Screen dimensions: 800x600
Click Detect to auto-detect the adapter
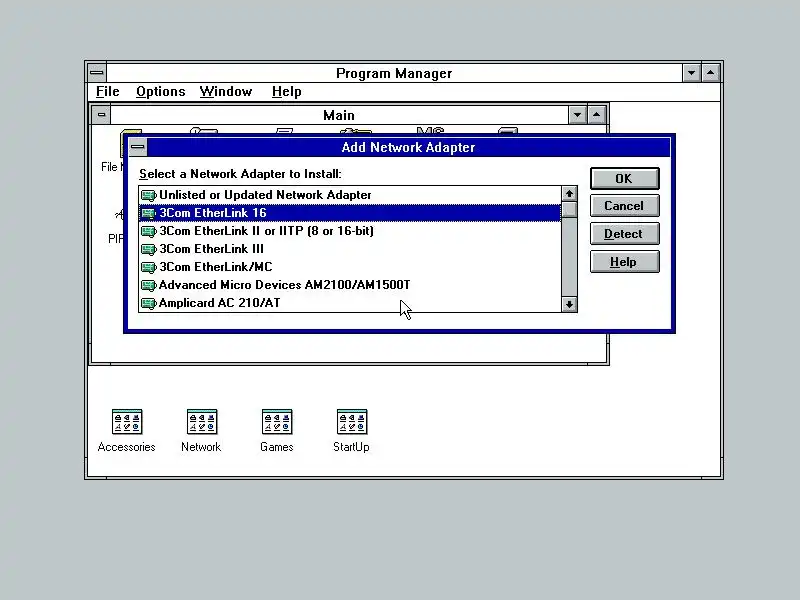click(624, 234)
